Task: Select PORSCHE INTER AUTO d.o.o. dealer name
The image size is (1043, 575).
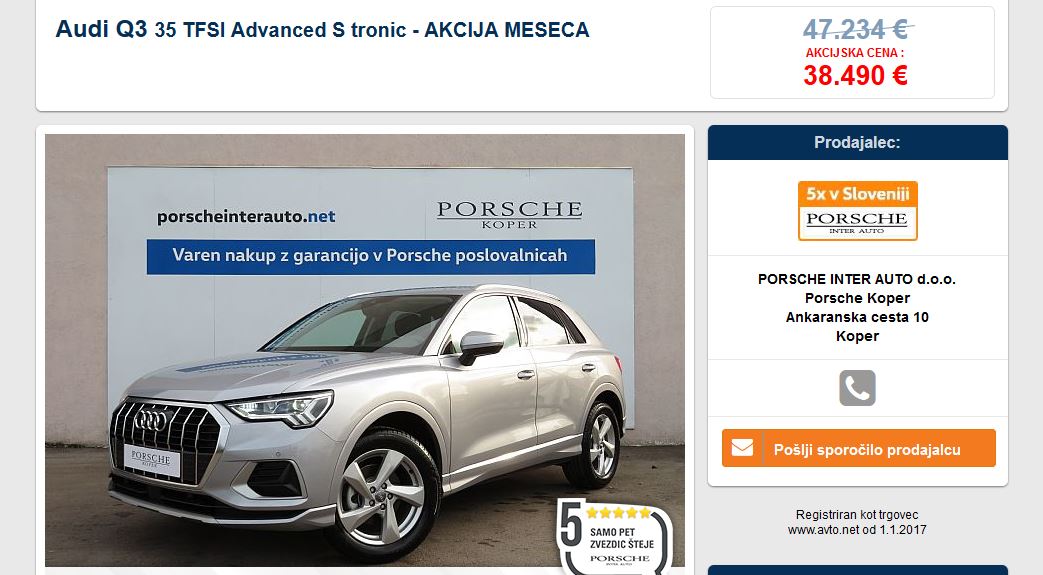Action: point(857,280)
